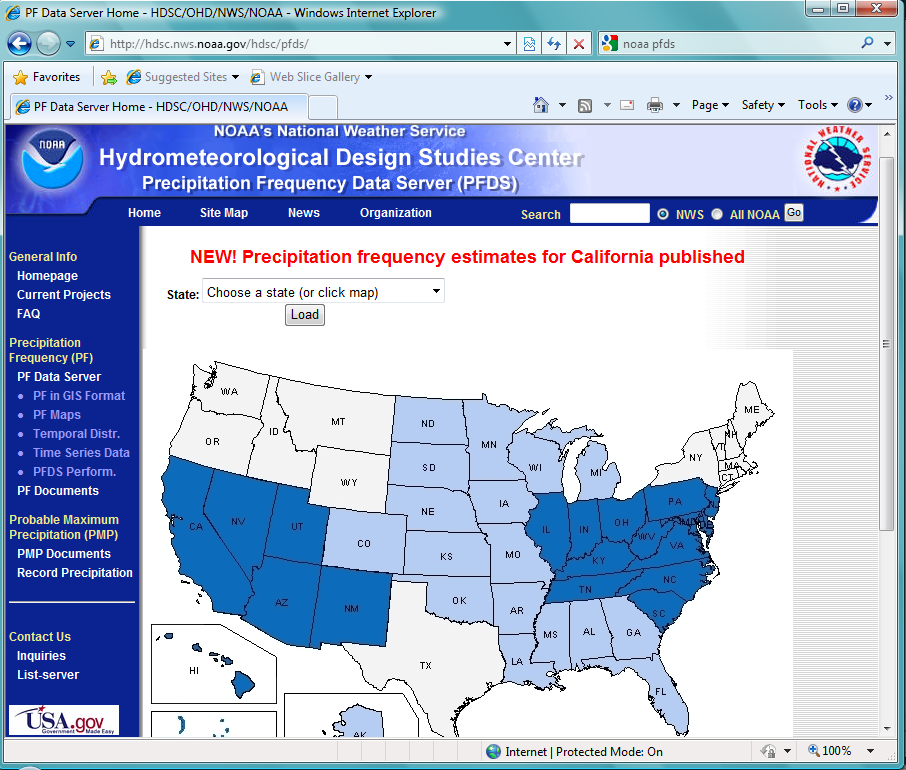This screenshot has width=906, height=770.
Task: Select the All NOAA search radio button
Action: click(717, 214)
